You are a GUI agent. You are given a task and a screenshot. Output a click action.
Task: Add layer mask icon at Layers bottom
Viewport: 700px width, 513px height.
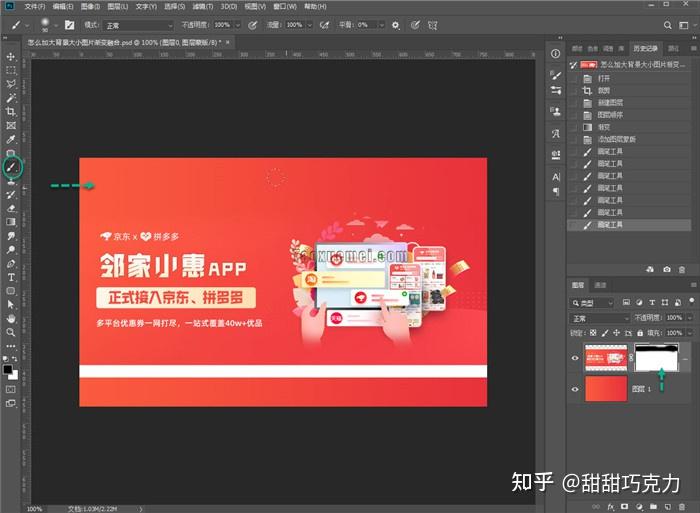[625, 507]
